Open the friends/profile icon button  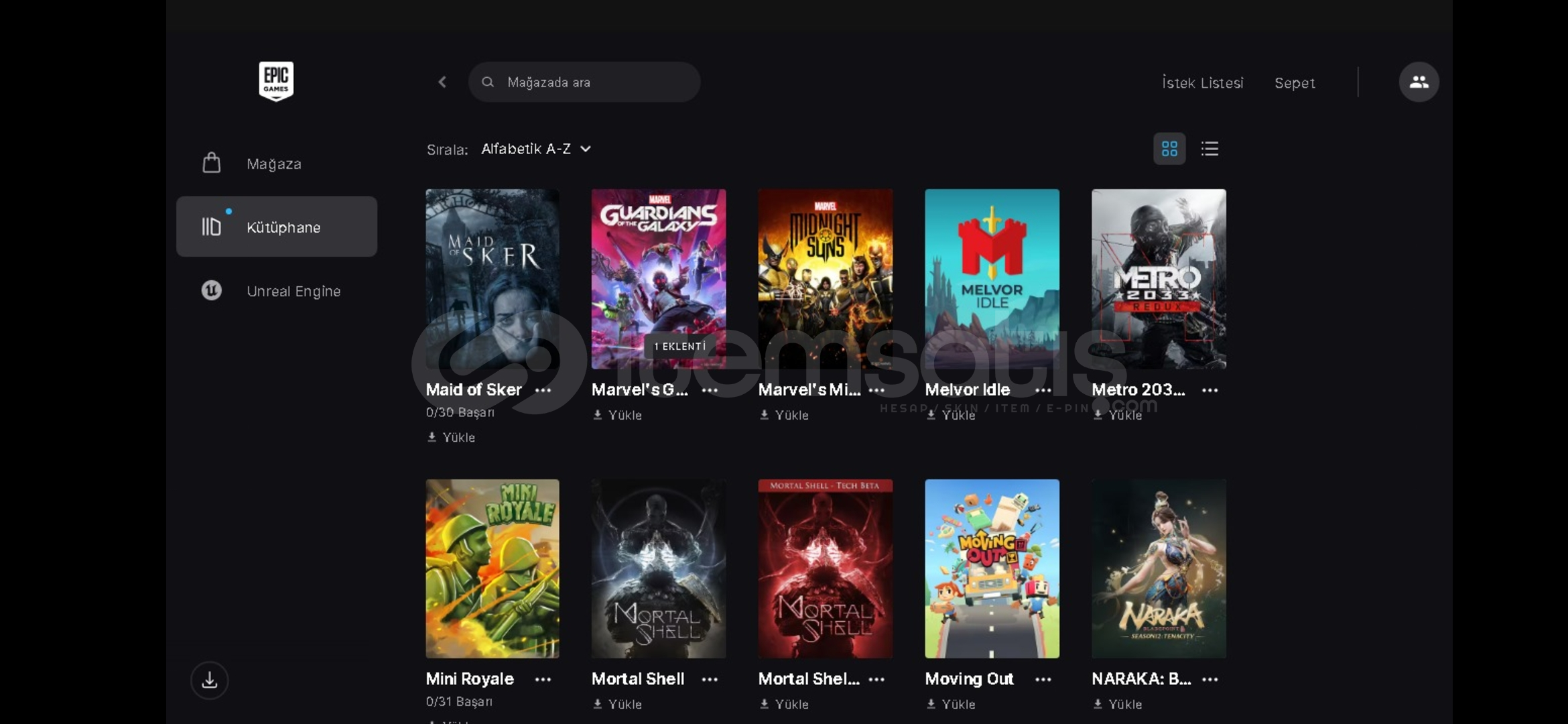1419,82
